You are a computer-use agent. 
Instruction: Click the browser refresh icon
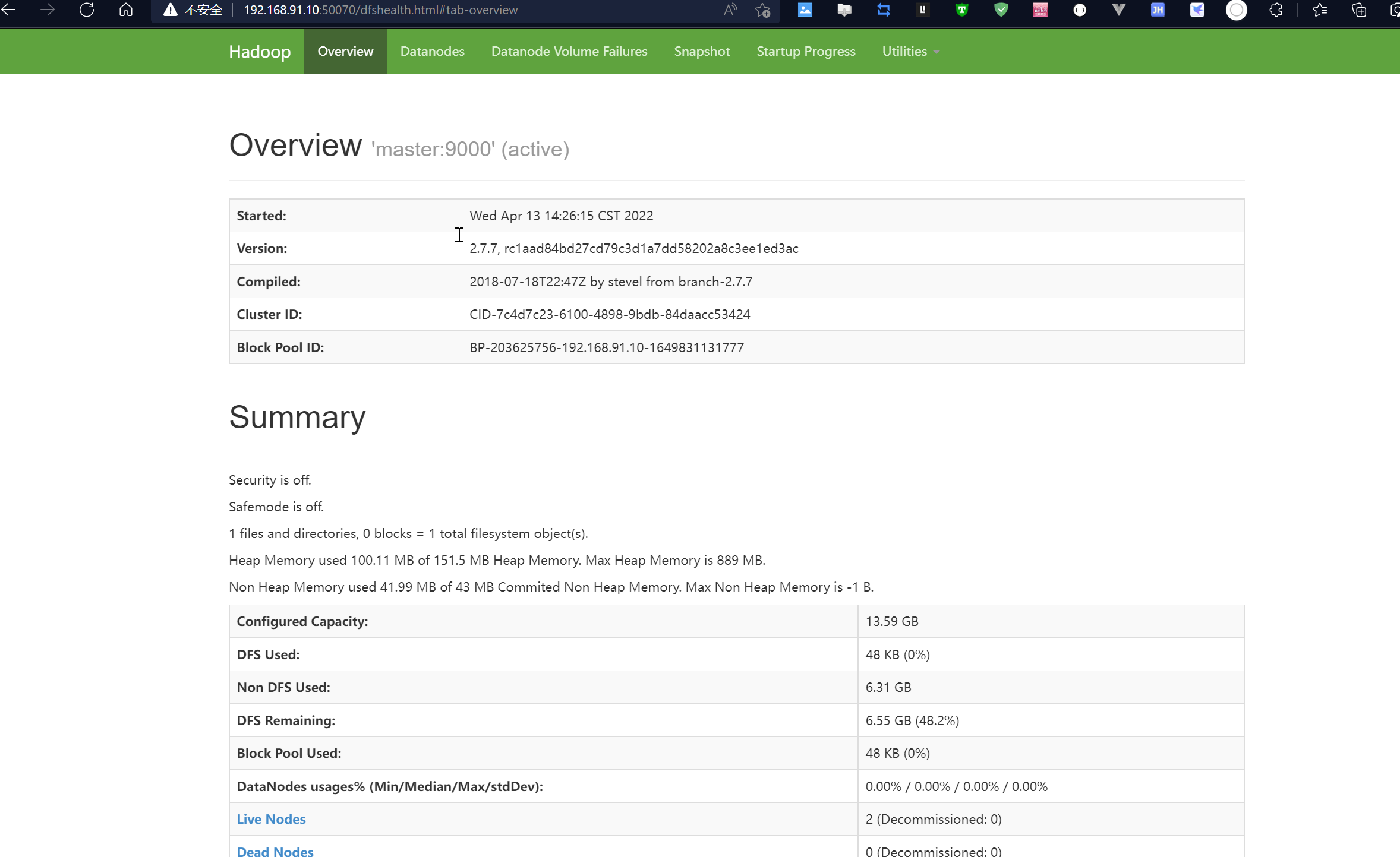click(87, 10)
